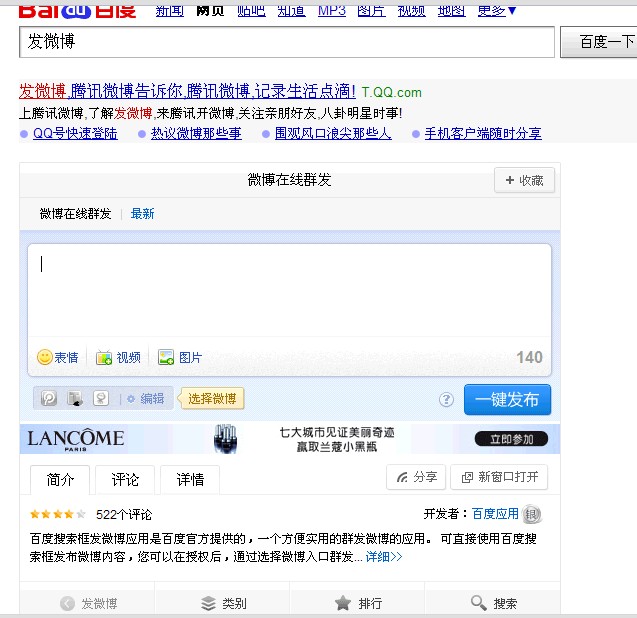Click the star rating icons

pyautogui.click(x=58, y=514)
